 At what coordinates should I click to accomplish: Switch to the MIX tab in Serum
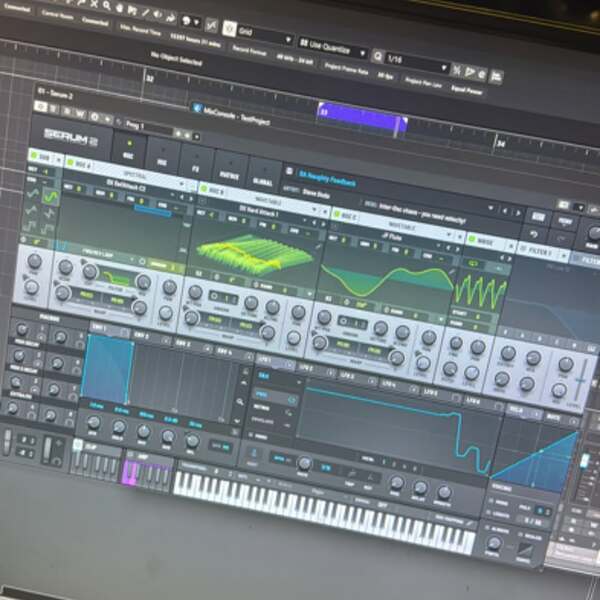162,157
